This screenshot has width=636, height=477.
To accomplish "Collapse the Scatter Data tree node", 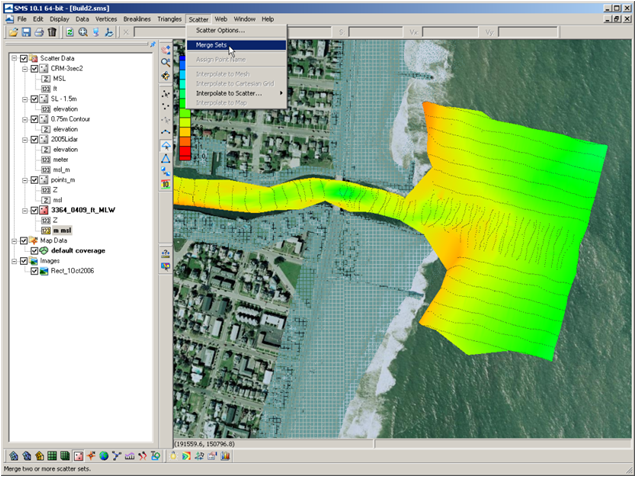I will (x=15, y=58).
